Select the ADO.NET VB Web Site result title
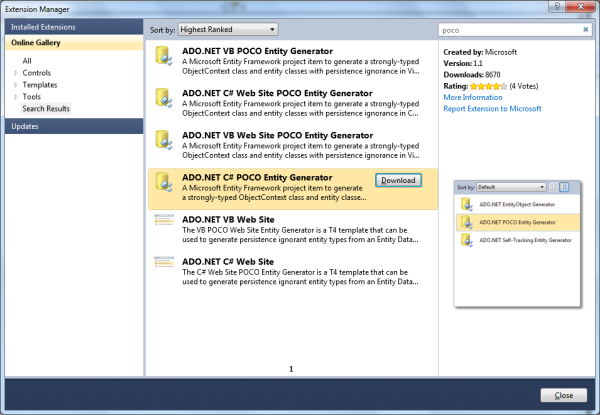The image size is (600, 415). tap(228, 219)
